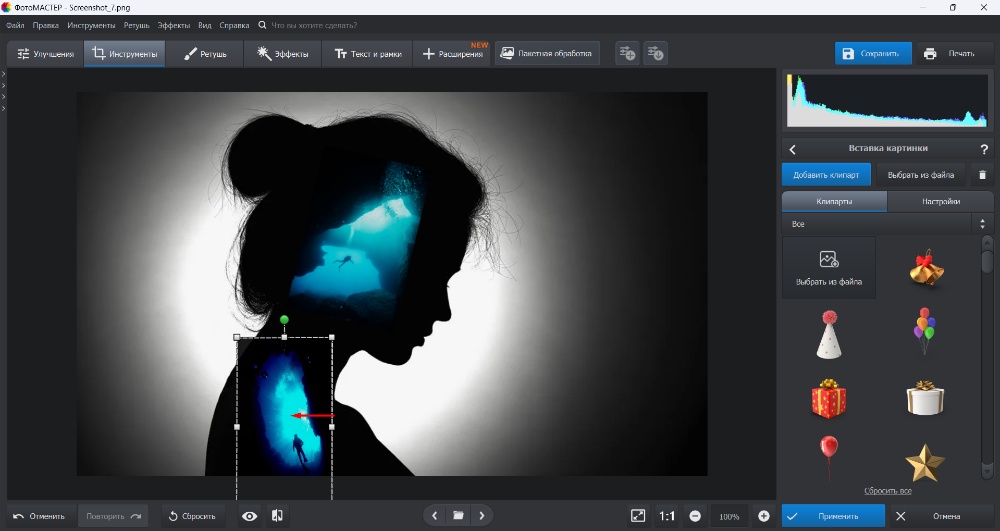Viewport: 1000px width, 531px height.
Task: Toggle the before/after comparison view
Action: [277, 516]
